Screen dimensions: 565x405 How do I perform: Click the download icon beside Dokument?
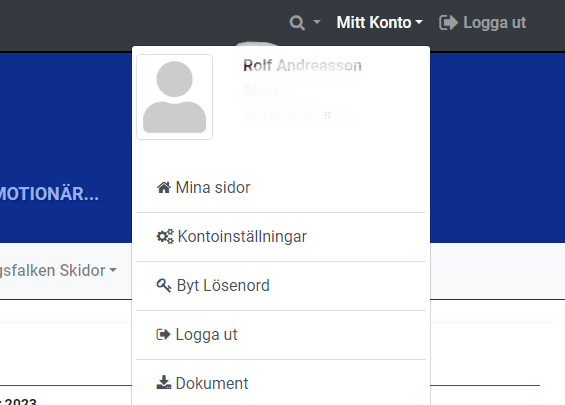click(164, 383)
